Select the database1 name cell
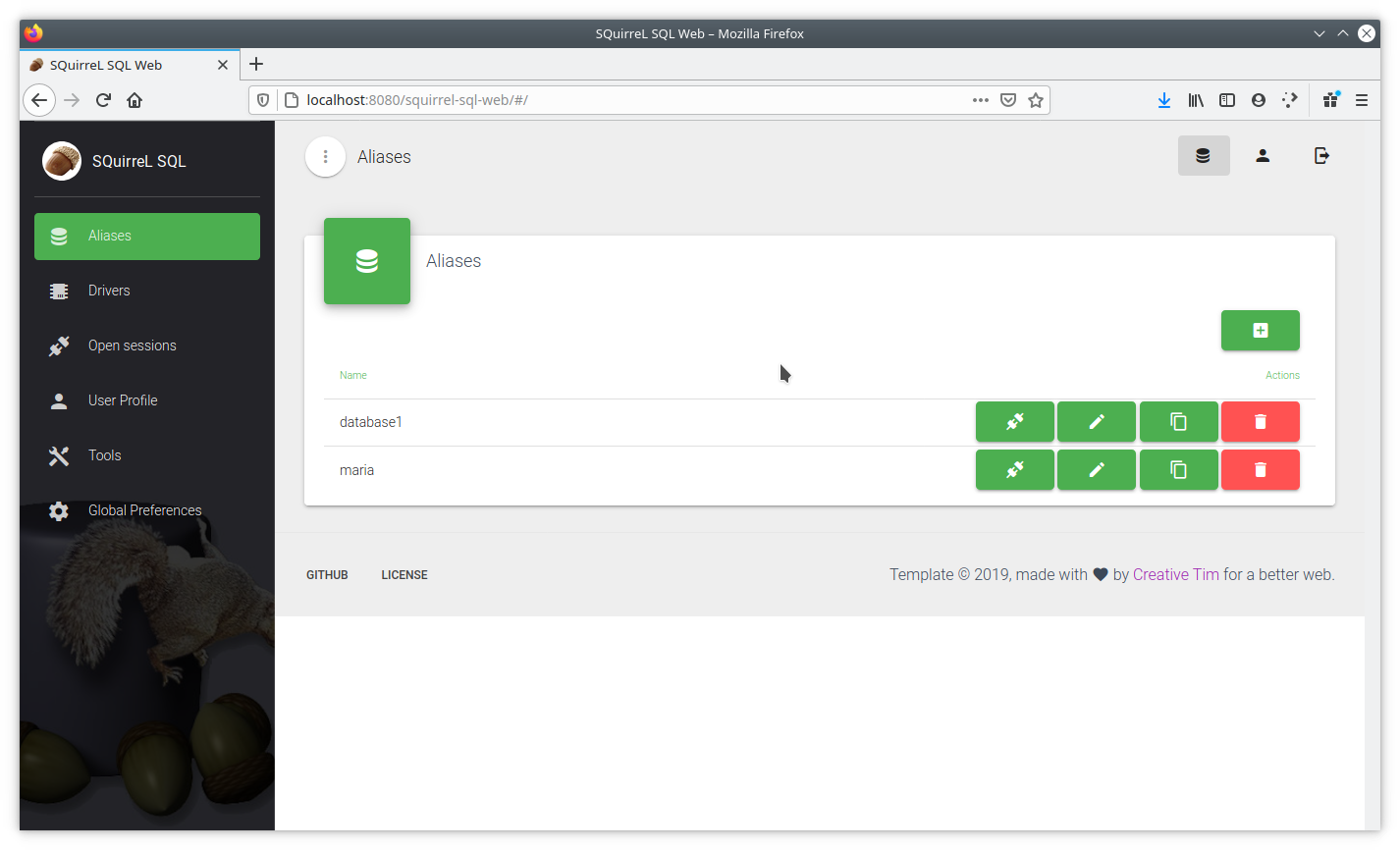 [x=371, y=422]
